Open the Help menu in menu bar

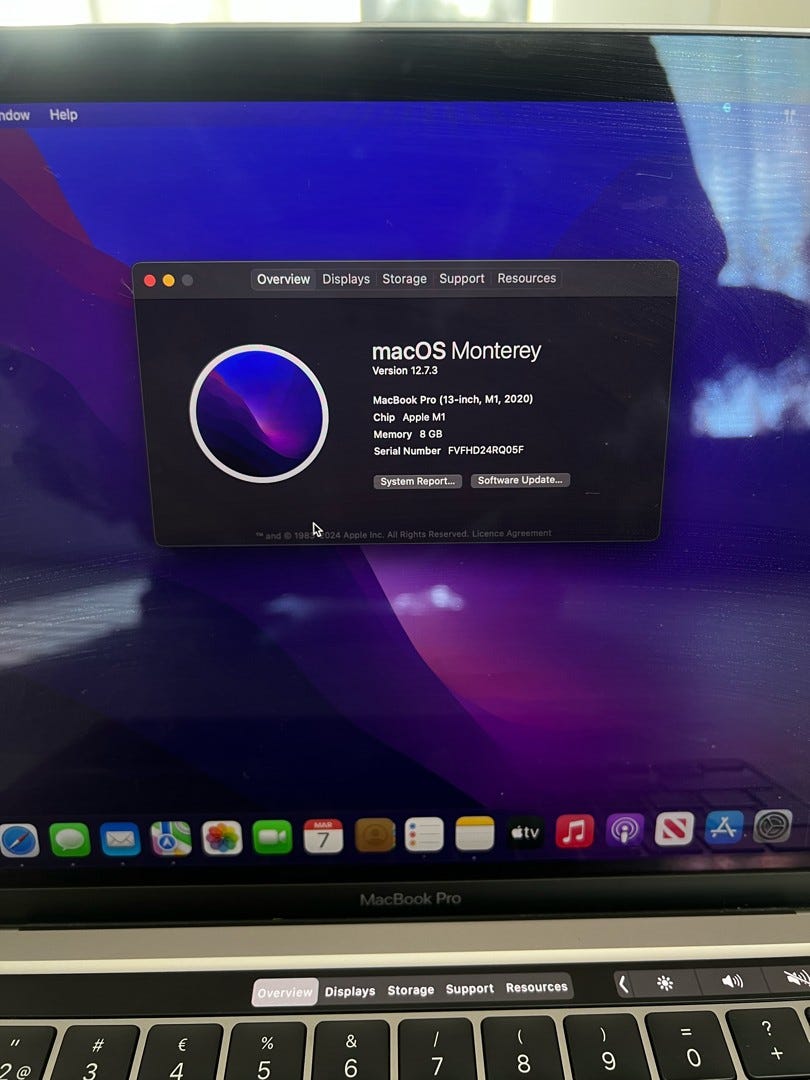pos(63,115)
